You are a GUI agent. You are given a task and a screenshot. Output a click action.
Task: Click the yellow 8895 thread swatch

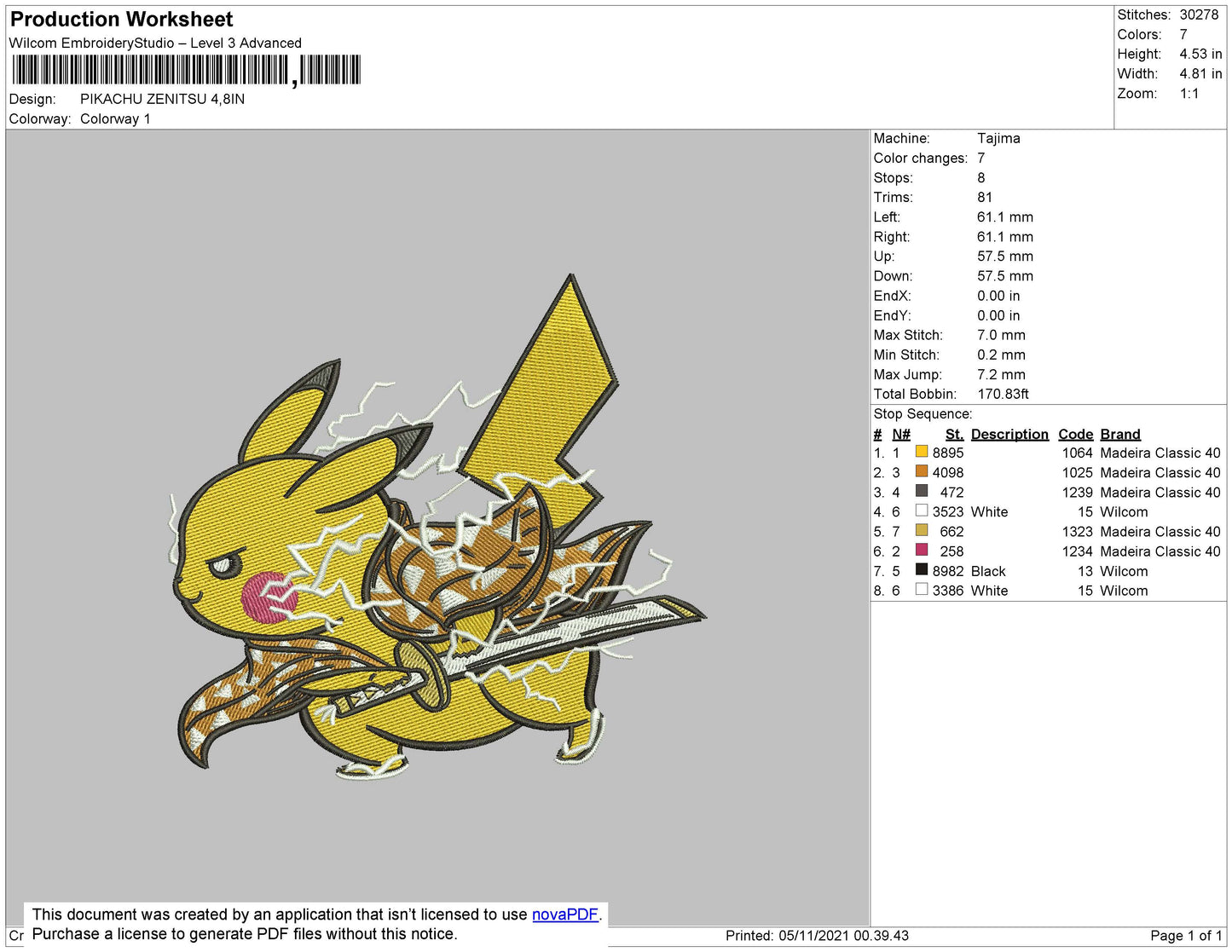coord(921,452)
